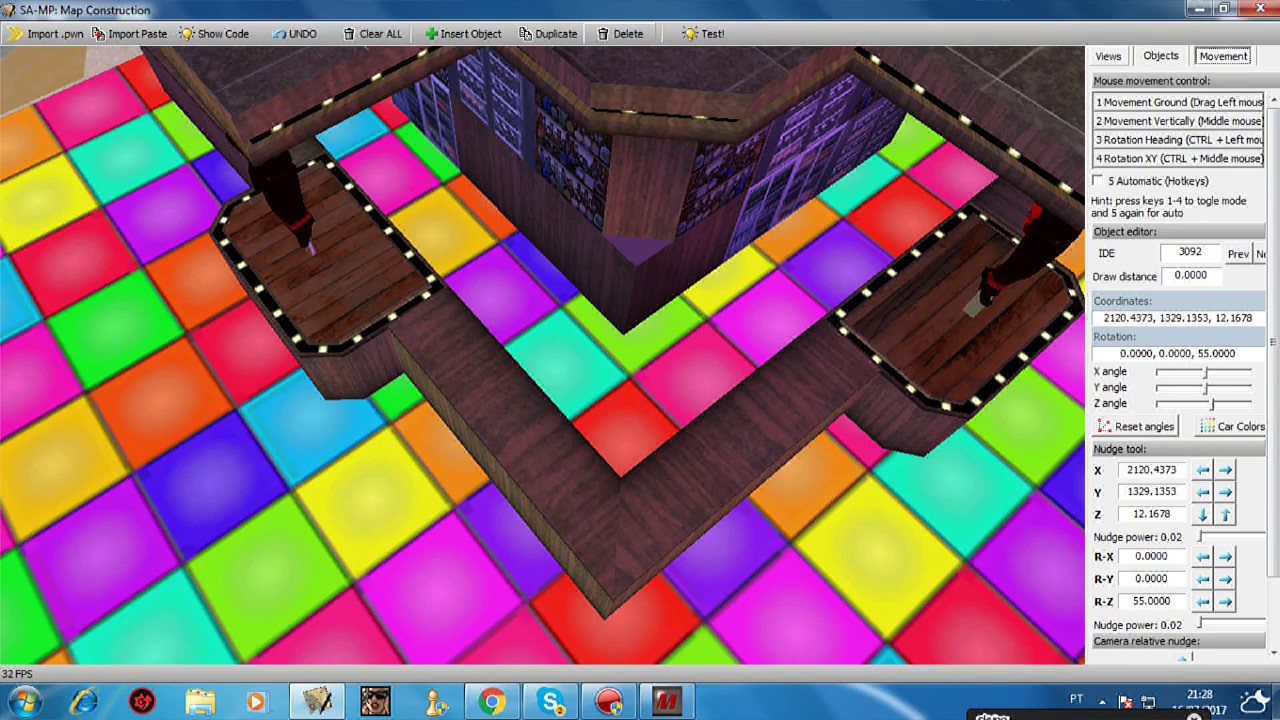Open Show Code from the toolbar
This screenshot has height=720, width=1280.
(x=214, y=33)
